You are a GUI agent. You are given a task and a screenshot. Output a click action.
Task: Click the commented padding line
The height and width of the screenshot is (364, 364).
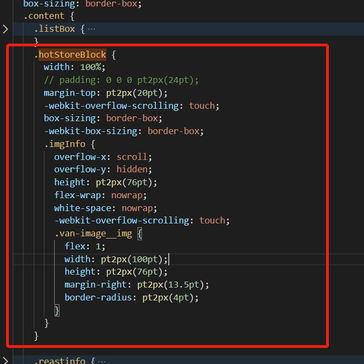tap(121, 80)
